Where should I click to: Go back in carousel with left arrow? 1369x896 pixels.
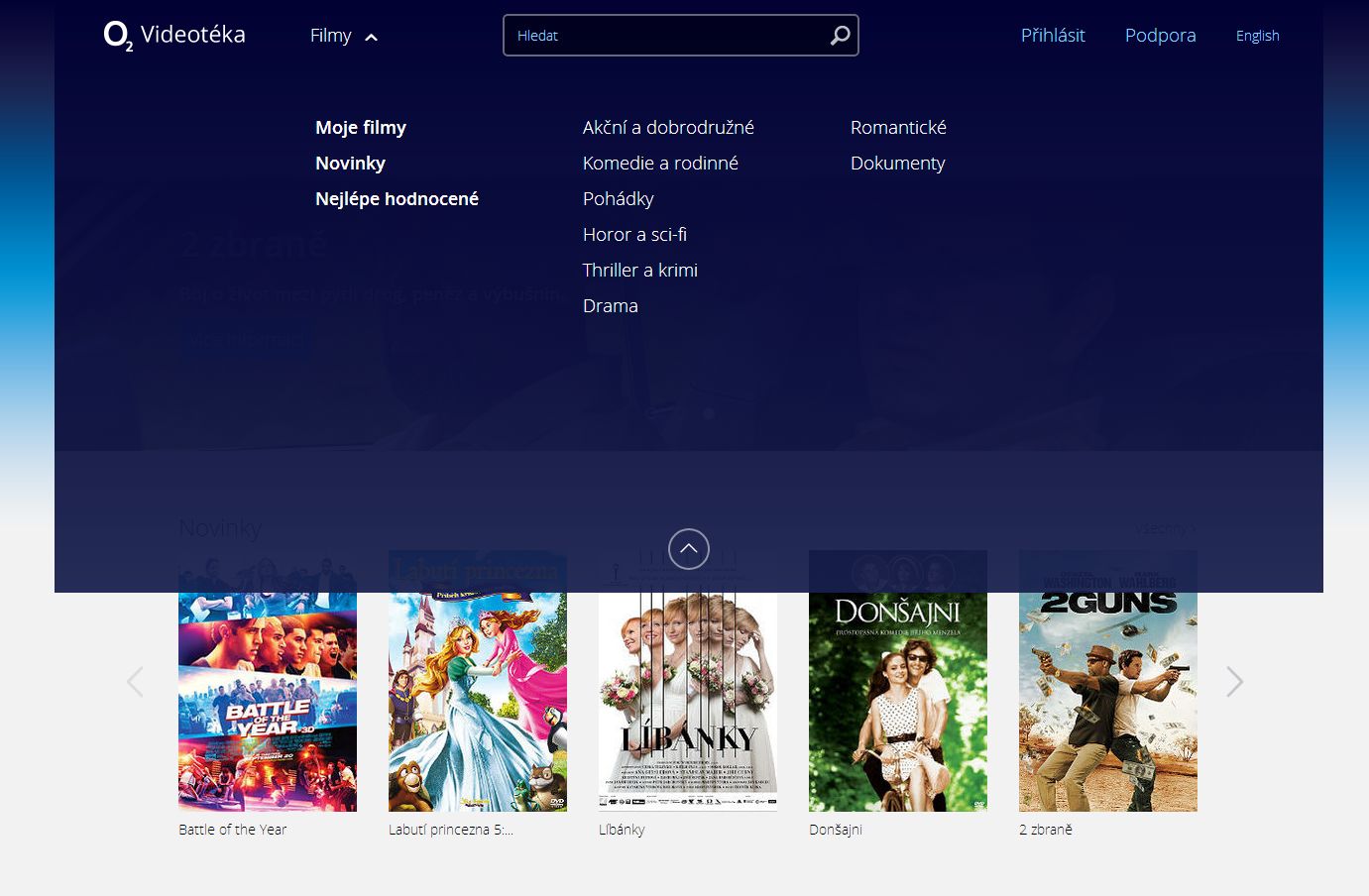(x=135, y=681)
